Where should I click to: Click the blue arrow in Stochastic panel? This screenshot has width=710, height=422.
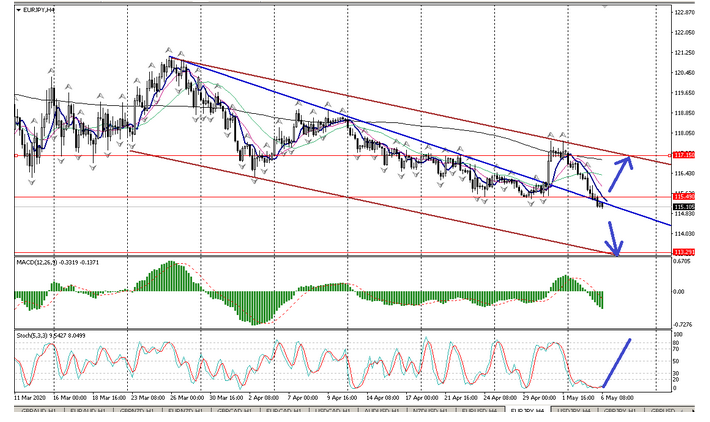(615, 362)
